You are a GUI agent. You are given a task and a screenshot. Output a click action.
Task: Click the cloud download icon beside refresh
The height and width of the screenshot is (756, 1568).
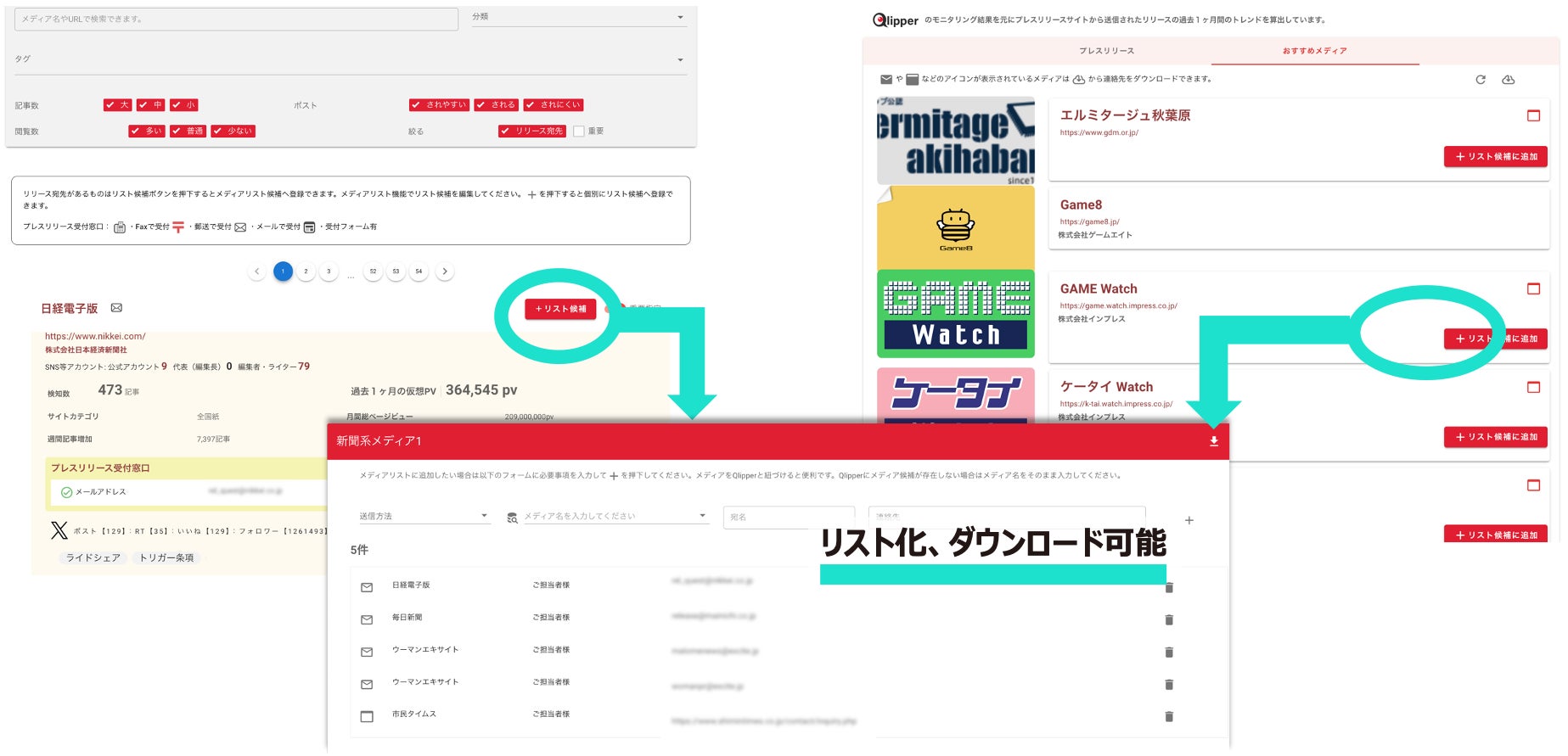(x=1509, y=80)
